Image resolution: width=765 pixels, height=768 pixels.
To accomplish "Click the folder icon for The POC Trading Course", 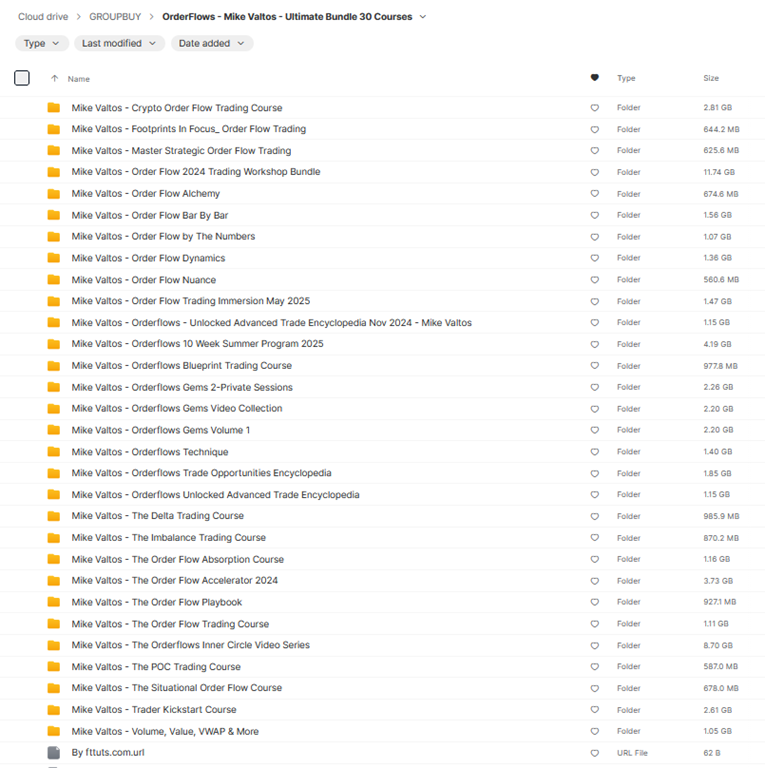I will (x=53, y=667).
